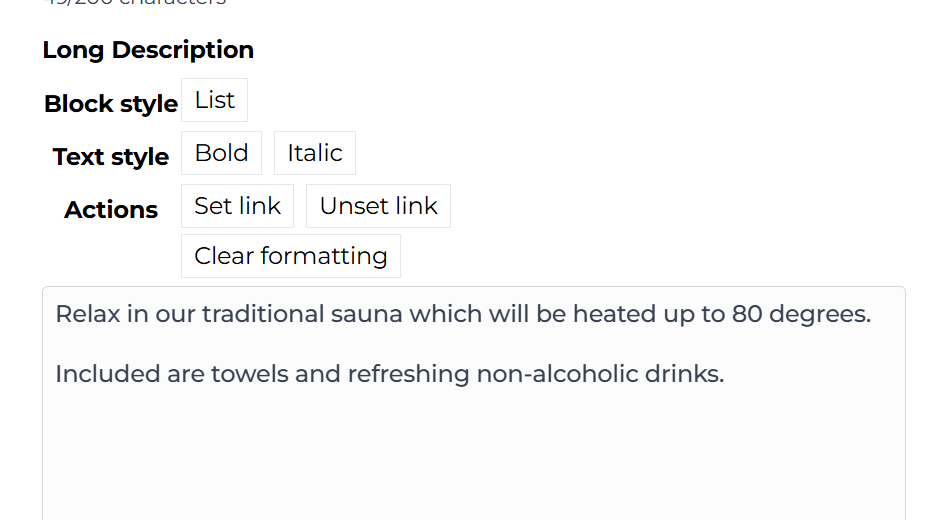Toggle Bold text style
The width and height of the screenshot is (928, 520).
tap(221, 153)
